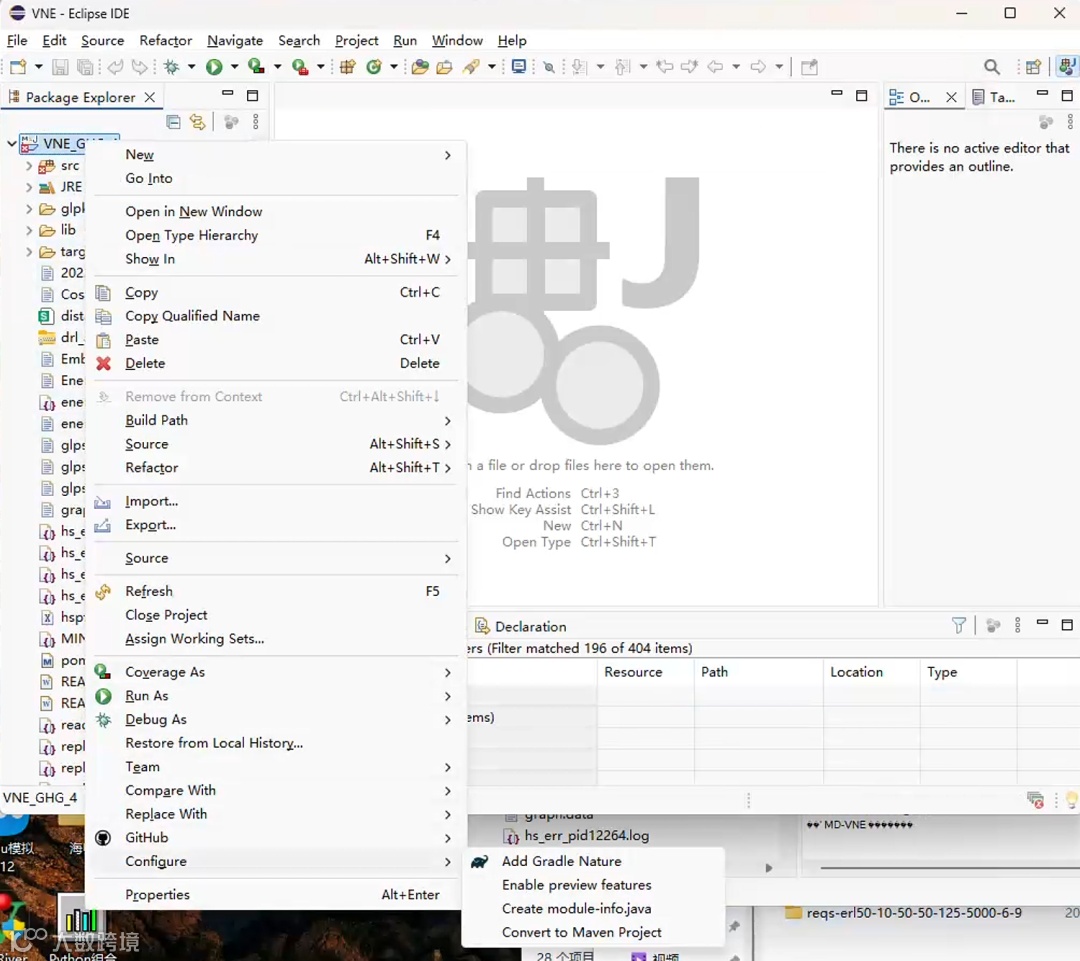The width and height of the screenshot is (1080, 961).
Task: Open the File menu
Action: click(x=17, y=41)
